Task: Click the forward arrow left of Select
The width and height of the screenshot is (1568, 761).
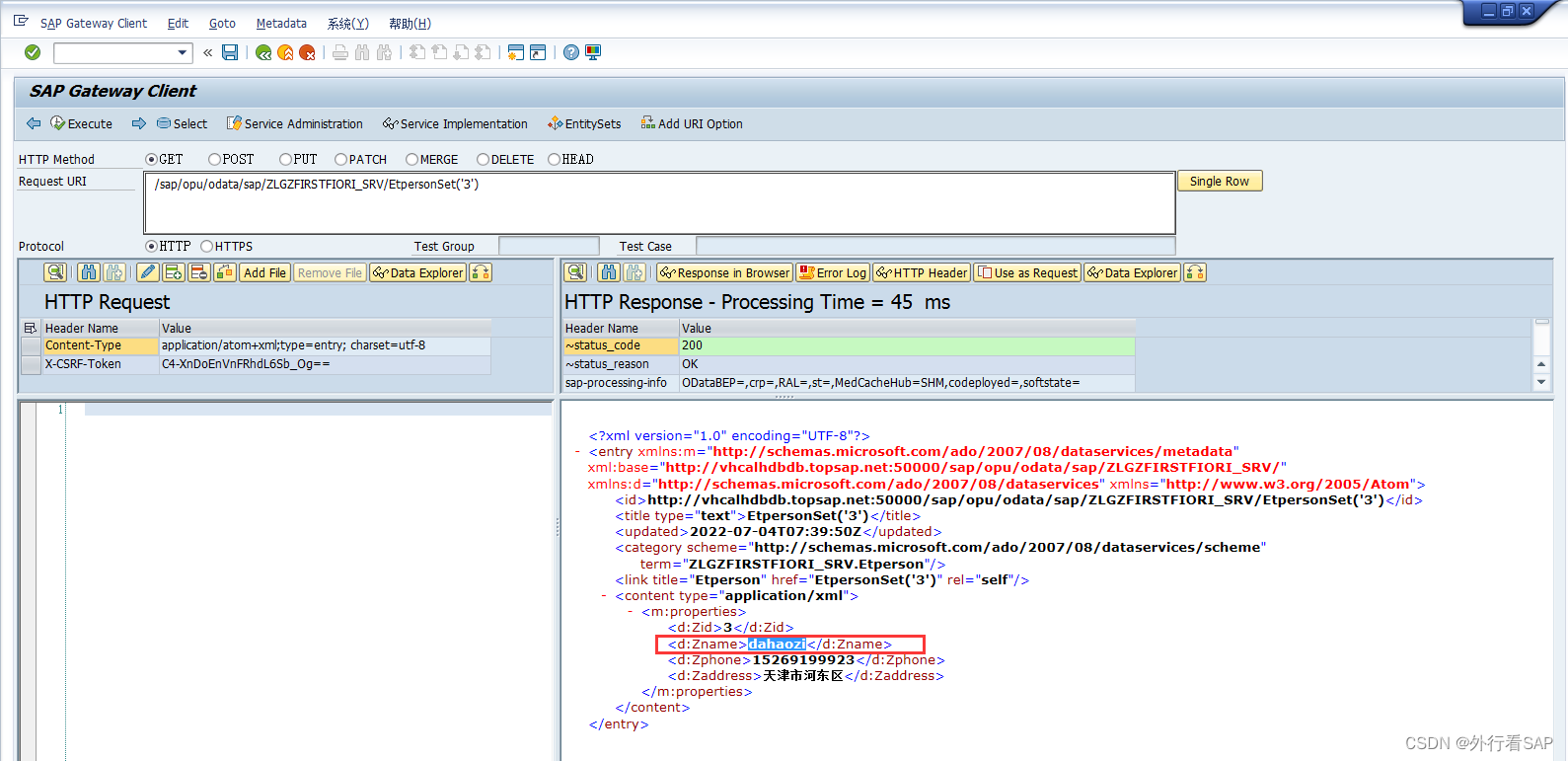Action: point(139,123)
